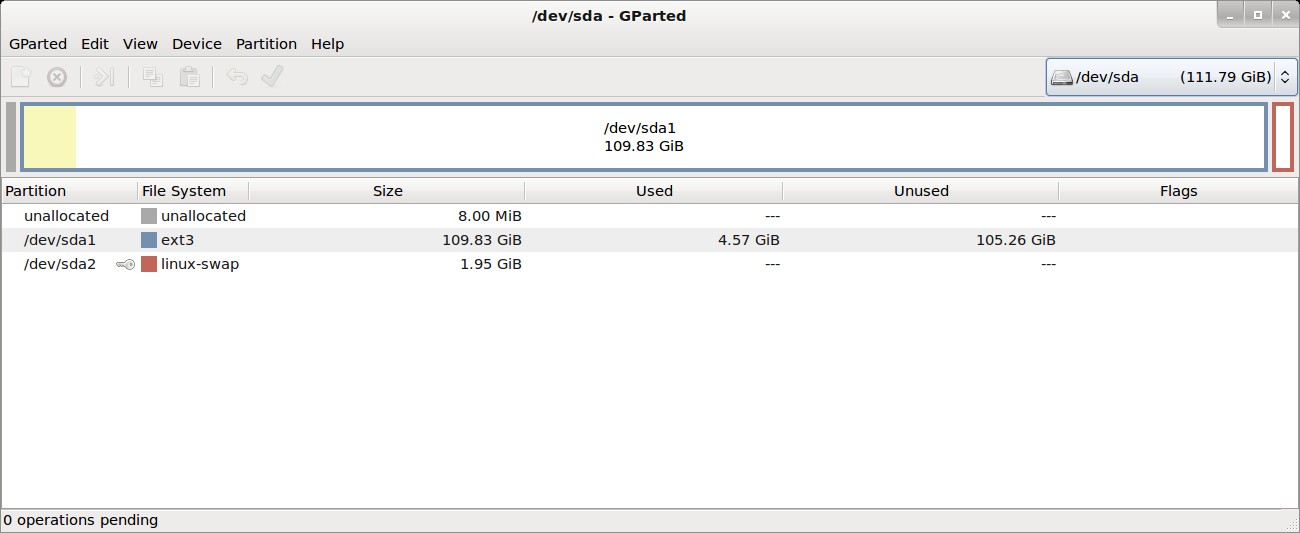
Task: Click the Copy partition toolbar icon
Action: (153, 77)
